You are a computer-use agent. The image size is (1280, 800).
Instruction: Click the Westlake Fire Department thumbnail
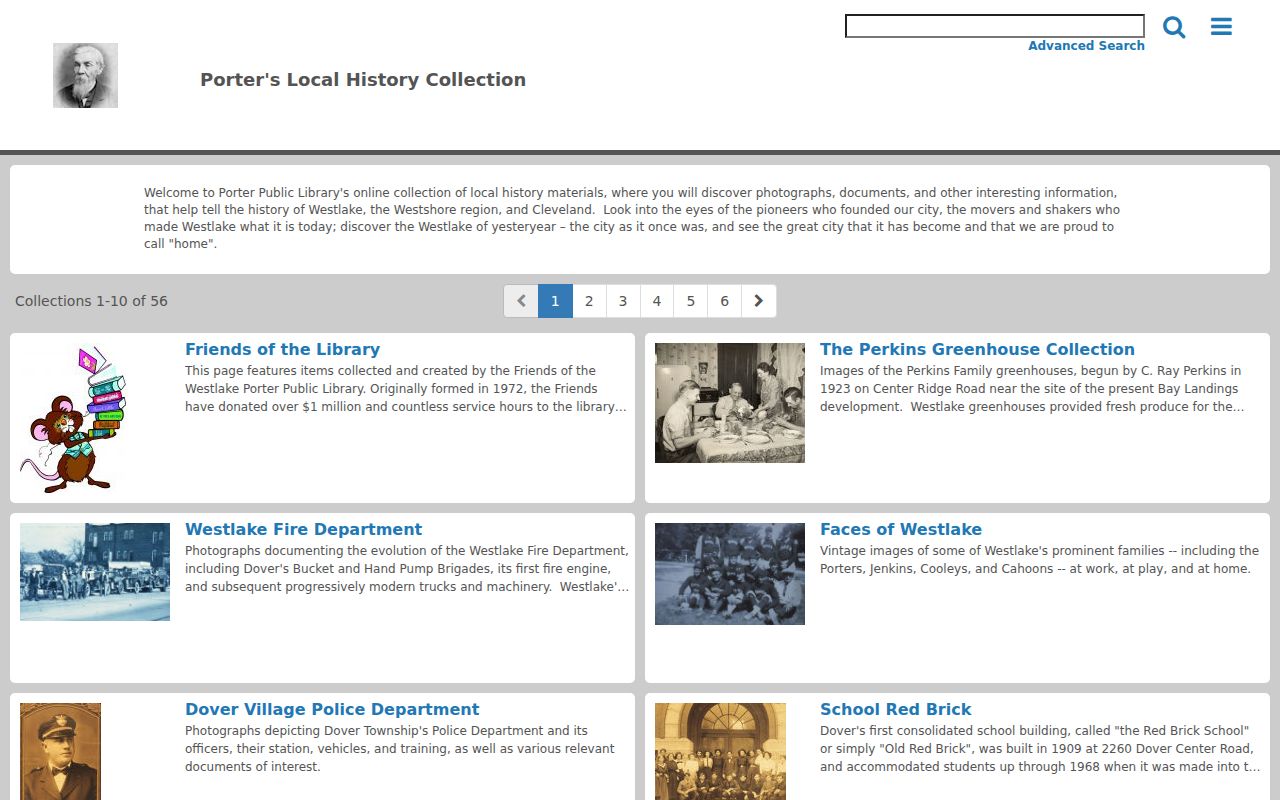coord(95,572)
